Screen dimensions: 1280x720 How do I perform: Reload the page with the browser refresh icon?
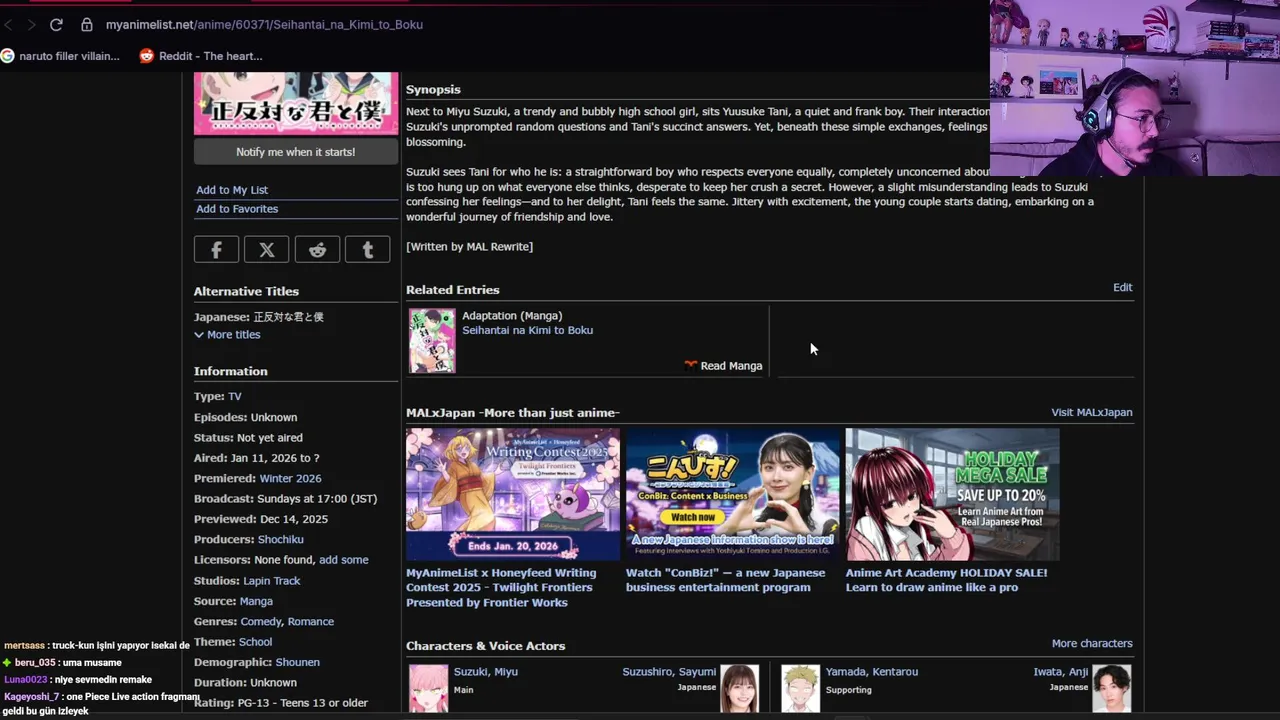pos(56,24)
